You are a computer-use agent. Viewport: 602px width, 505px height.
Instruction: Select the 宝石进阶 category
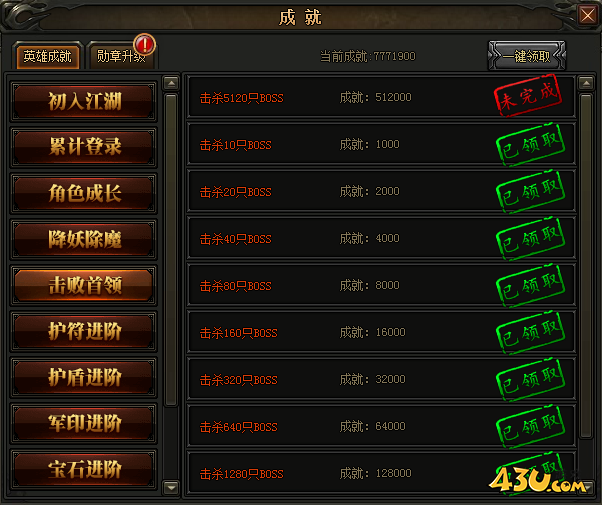pos(84,469)
